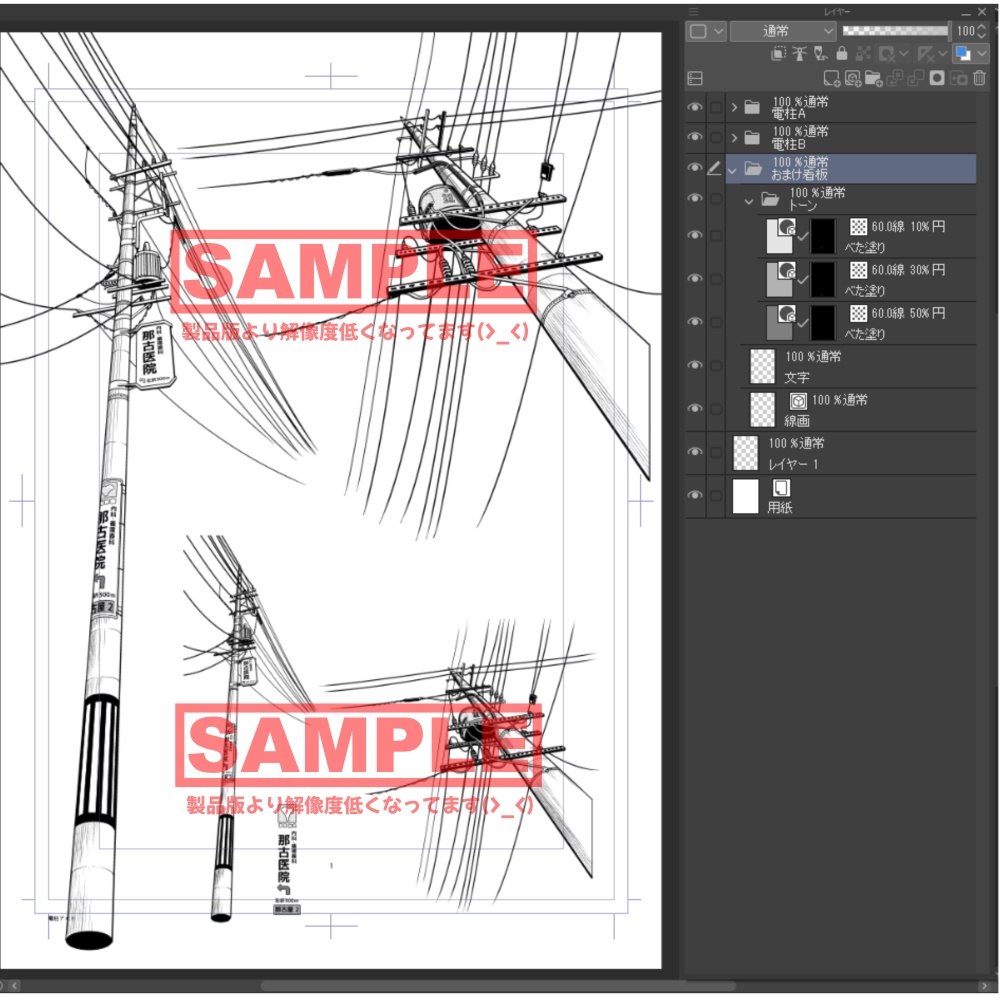Image resolution: width=1000 pixels, height=1000 pixels.
Task: Click the tone pattern icon of the 30% layer
Action: (x=858, y=270)
